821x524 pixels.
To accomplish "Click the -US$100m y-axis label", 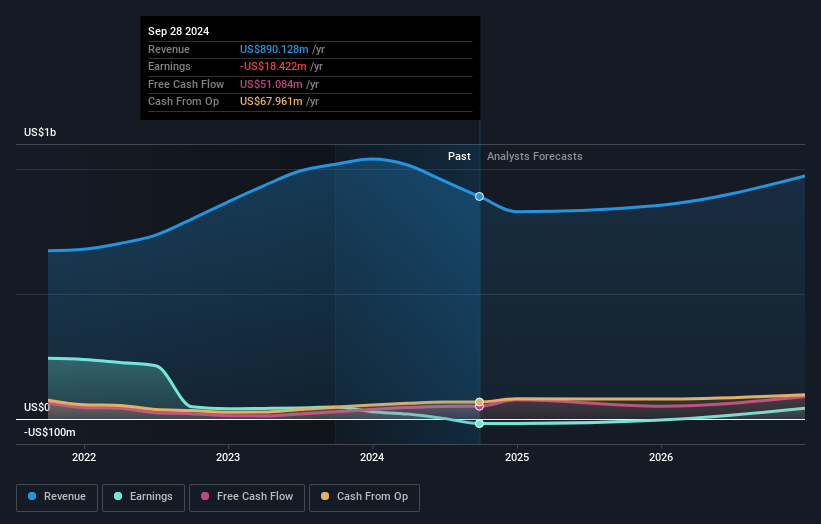I will click(50, 432).
